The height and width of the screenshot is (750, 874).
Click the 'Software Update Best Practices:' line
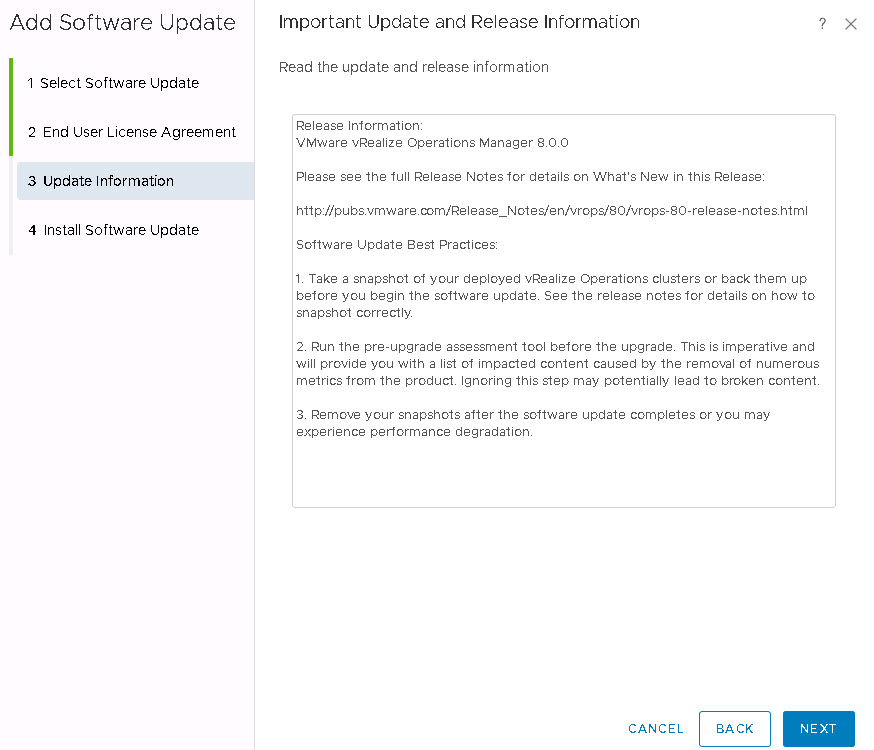[x=397, y=245]
